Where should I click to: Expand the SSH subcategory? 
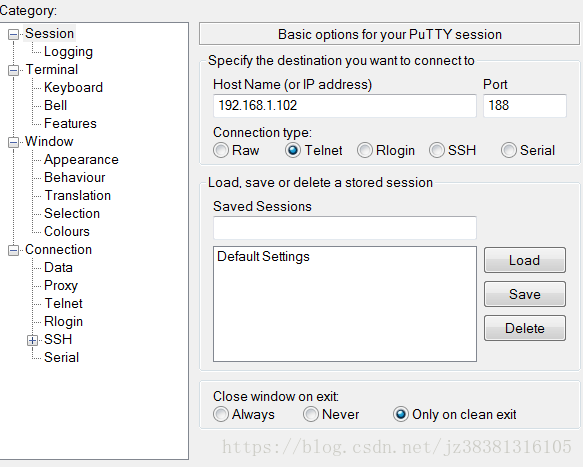coord(32,340)
